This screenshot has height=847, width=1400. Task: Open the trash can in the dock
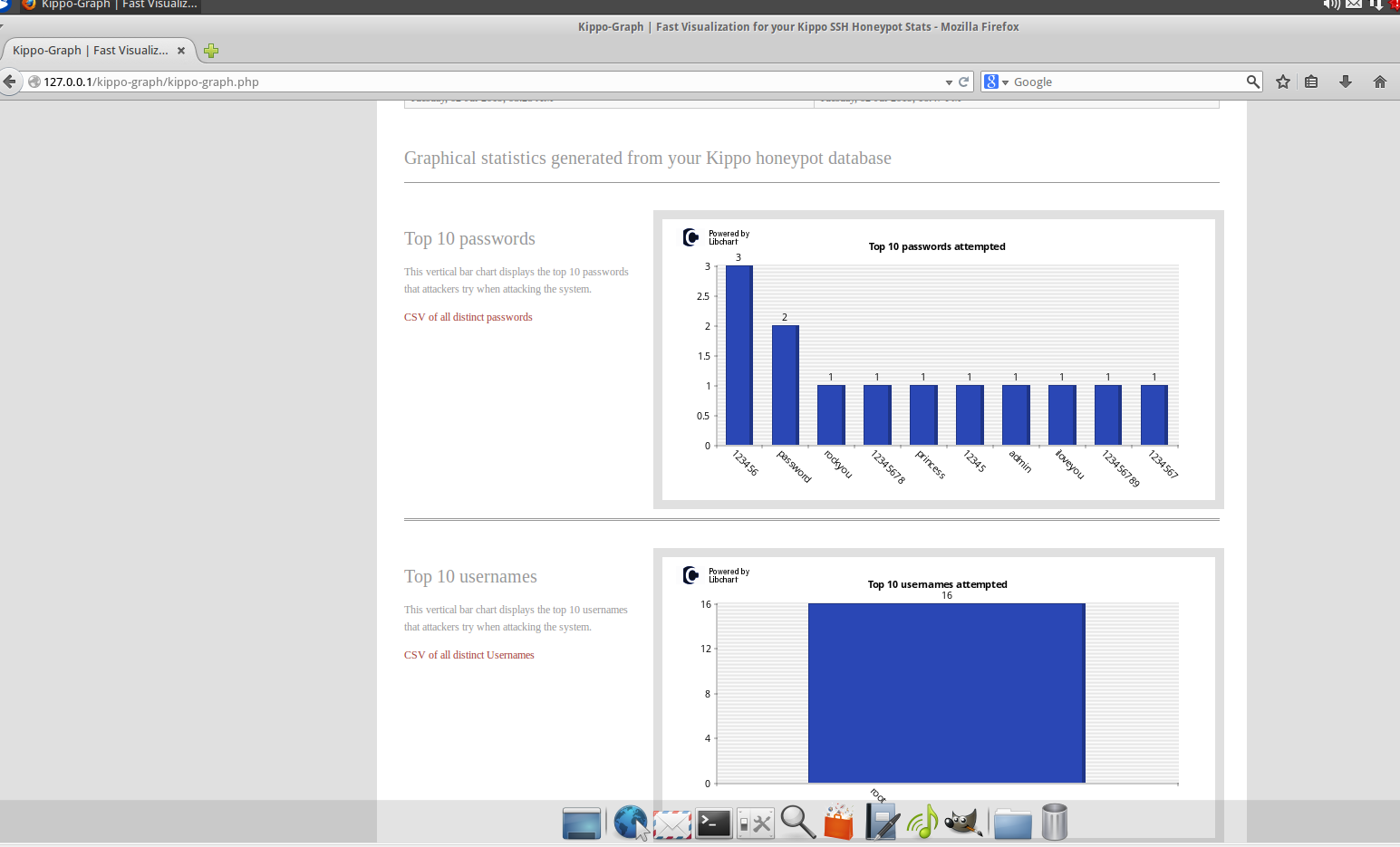1054,823
